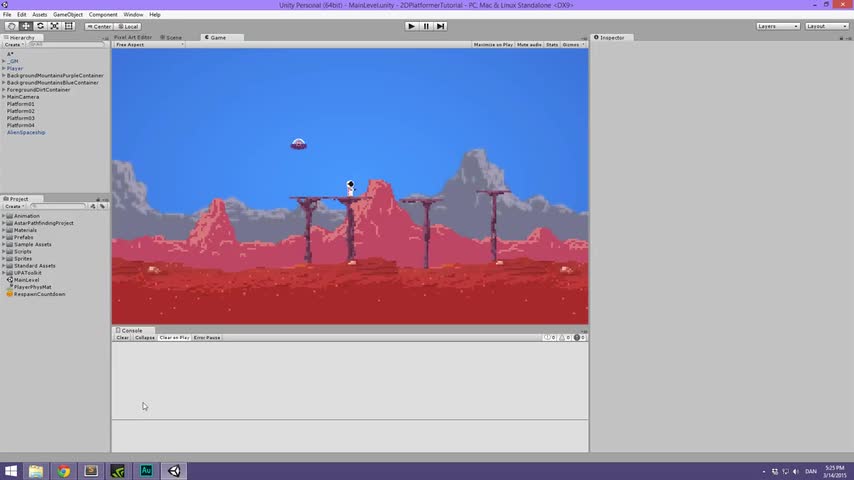Select the Scale tool in the toolbar
The image size is (854, 480).
click(x=54, y=26)
